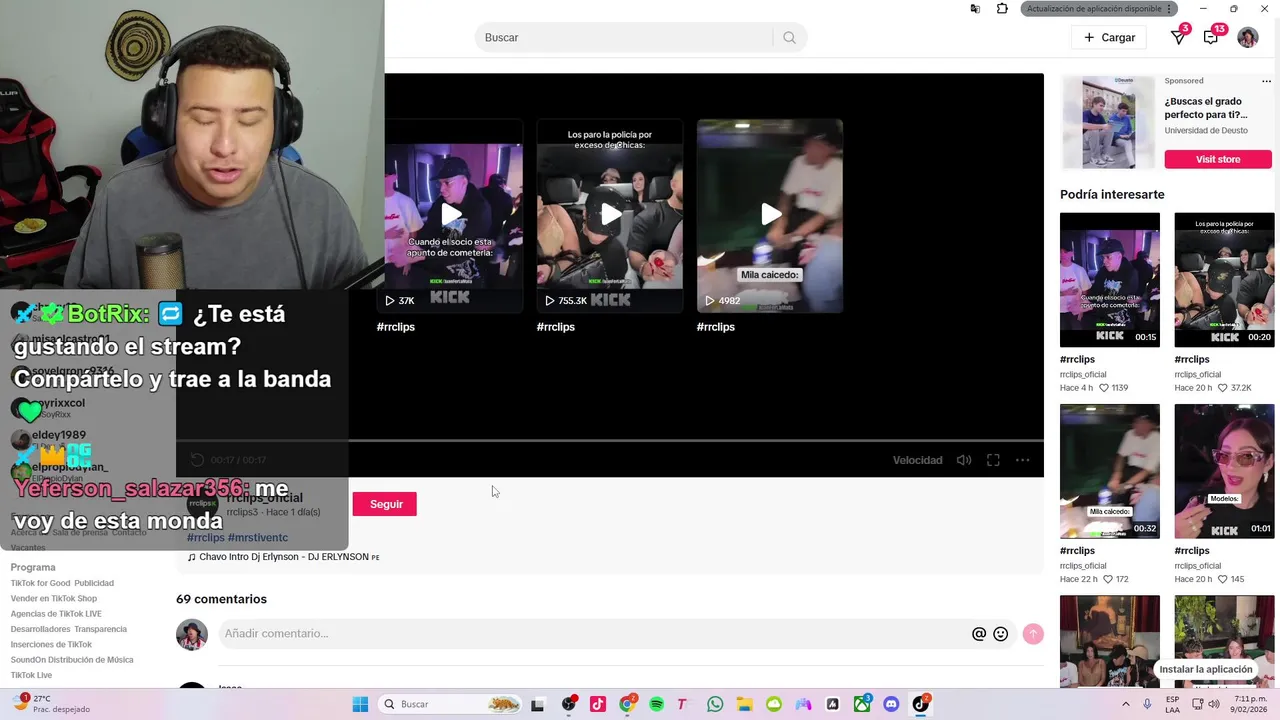Open the extensions puzzle icon
Screen dimensions: 1280x720
click(1002, 9)
